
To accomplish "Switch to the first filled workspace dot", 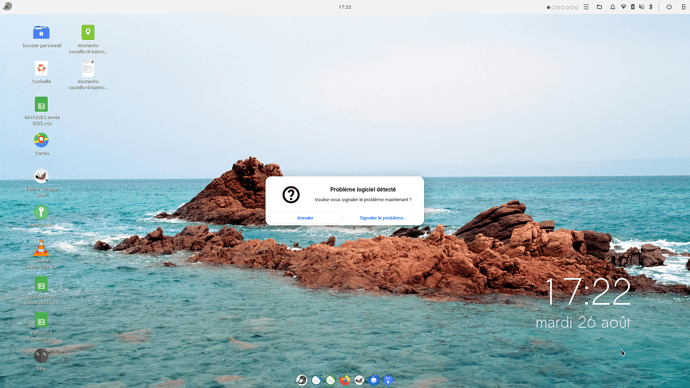I will [548, 7].
